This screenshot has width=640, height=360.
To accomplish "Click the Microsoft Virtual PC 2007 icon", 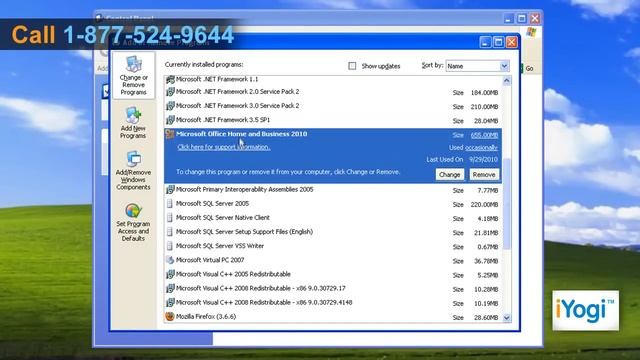I will point(170,260).
